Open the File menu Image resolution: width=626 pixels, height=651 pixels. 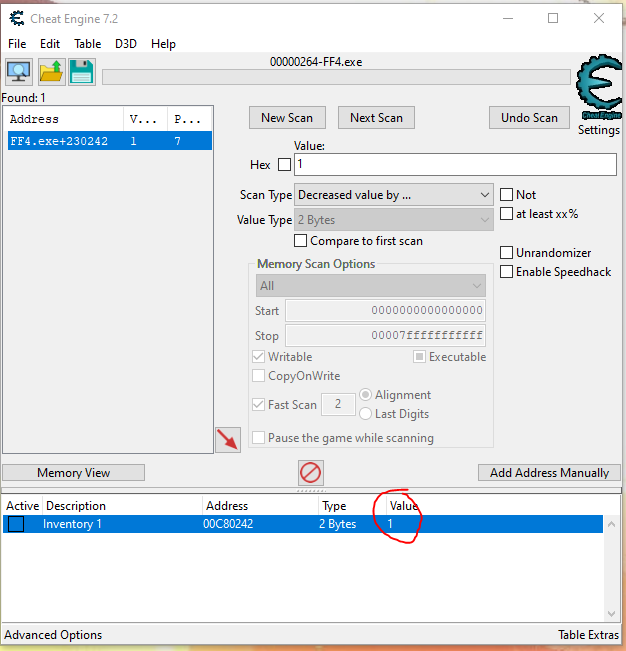(17, 44)
